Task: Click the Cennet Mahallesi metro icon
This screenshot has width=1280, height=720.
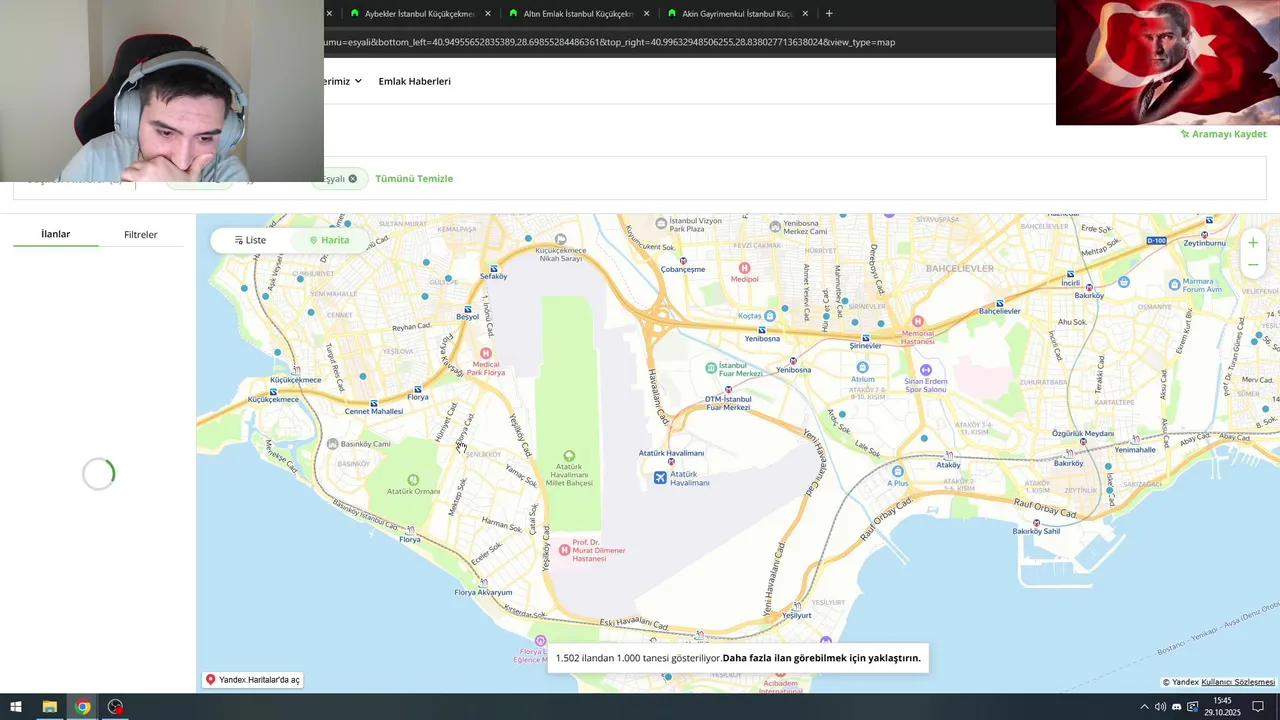Action: [x=374, y=403]
